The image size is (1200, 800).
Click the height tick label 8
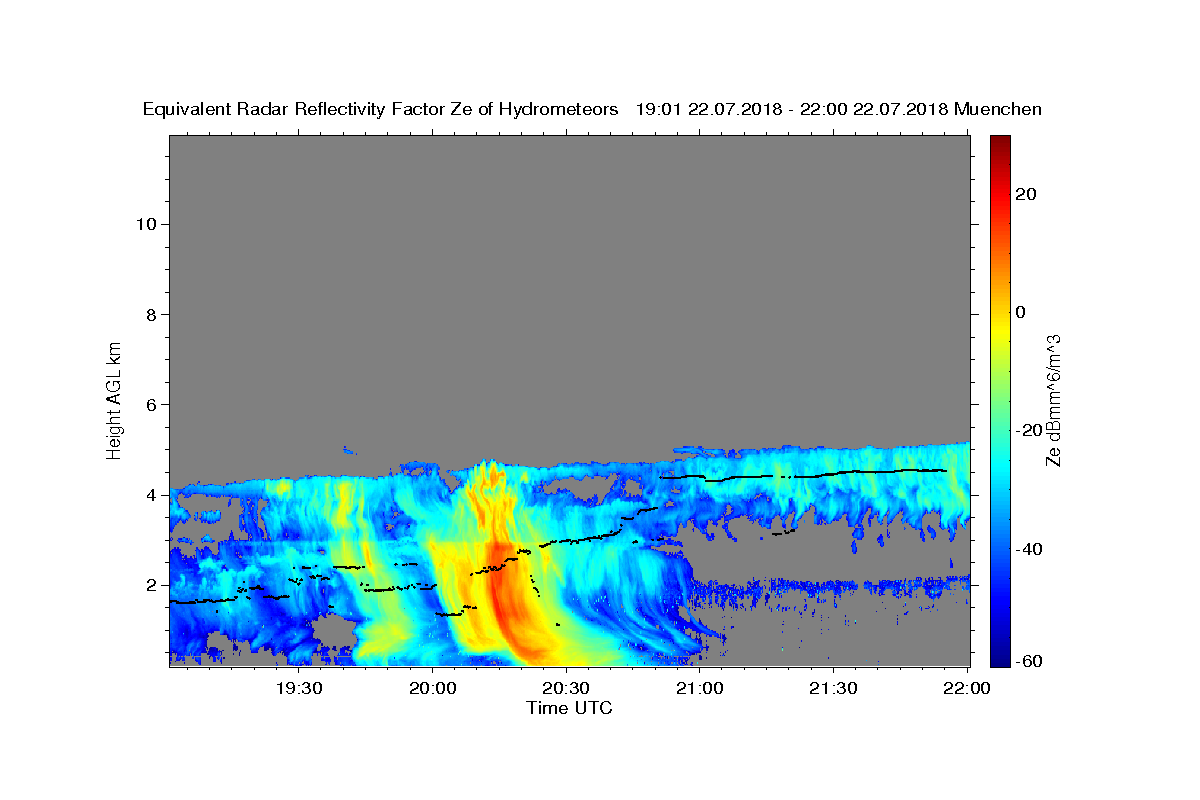point(154,314)
